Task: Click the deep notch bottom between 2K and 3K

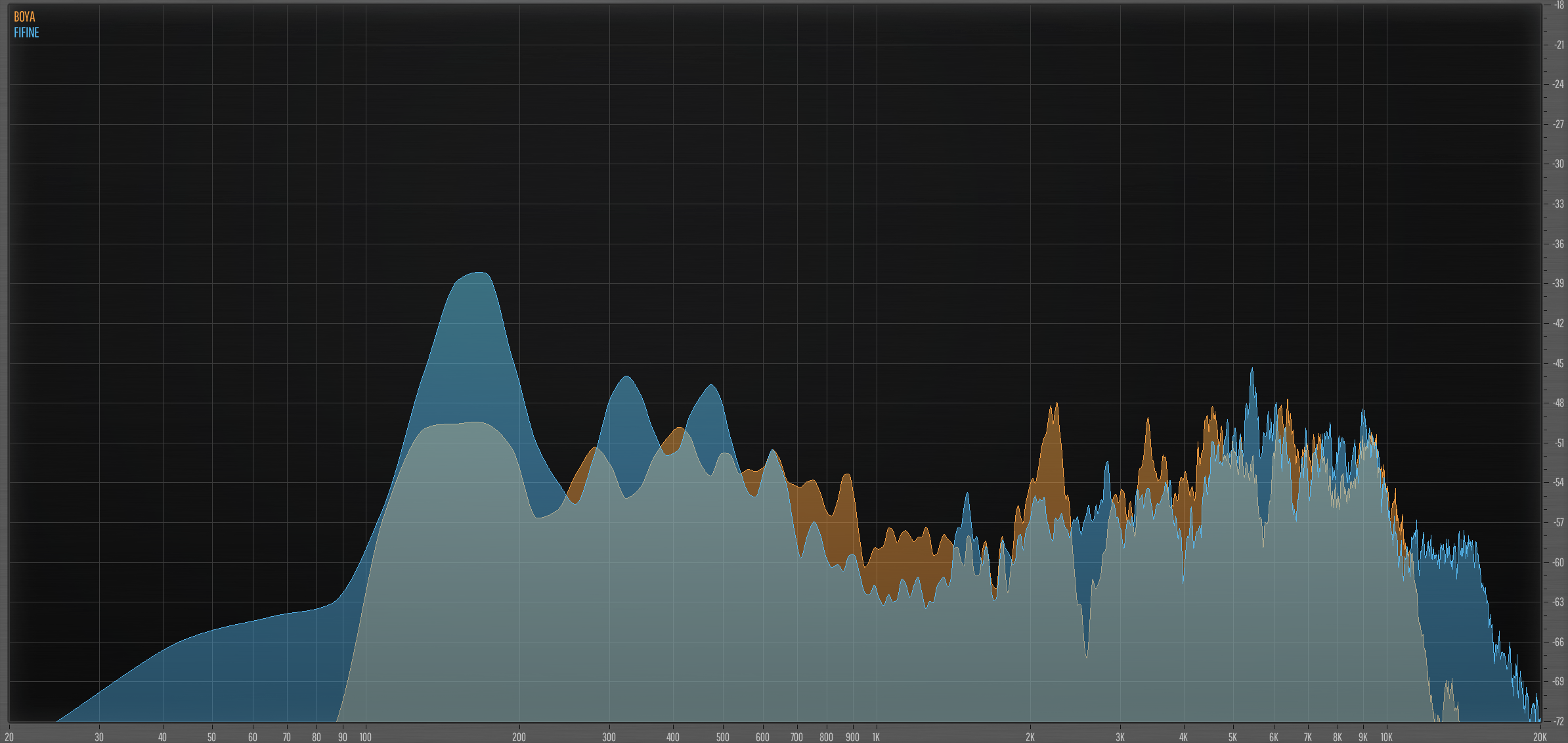Action: (1086, 655)
